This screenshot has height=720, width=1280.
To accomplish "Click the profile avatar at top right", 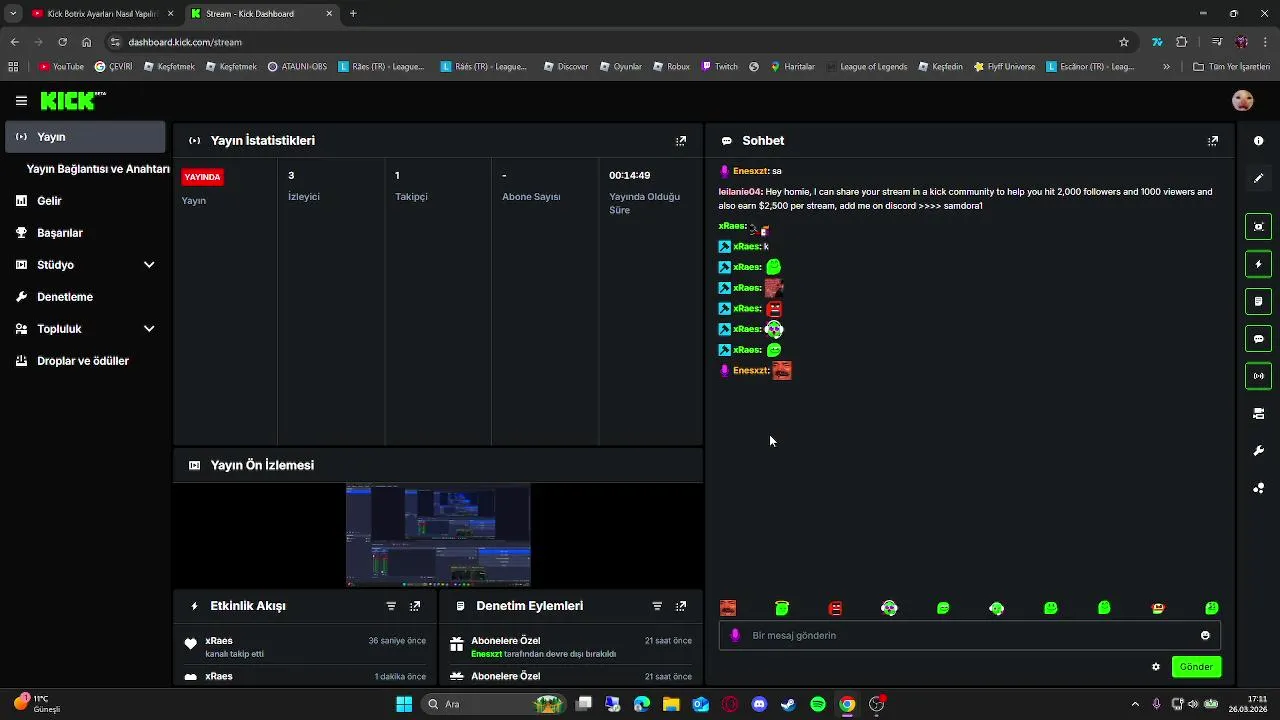I will coord(1243,101).
